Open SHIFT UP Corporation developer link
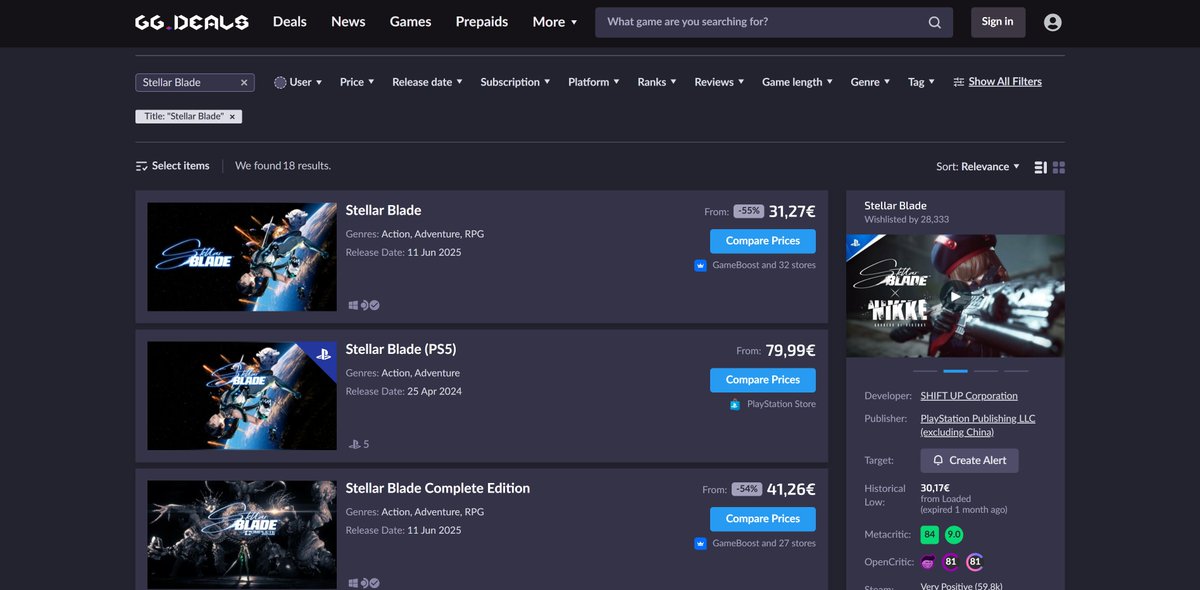Image resolution: width=1200 pixels, height=590 pixels. pyautogui.click(x=969, y=396)
